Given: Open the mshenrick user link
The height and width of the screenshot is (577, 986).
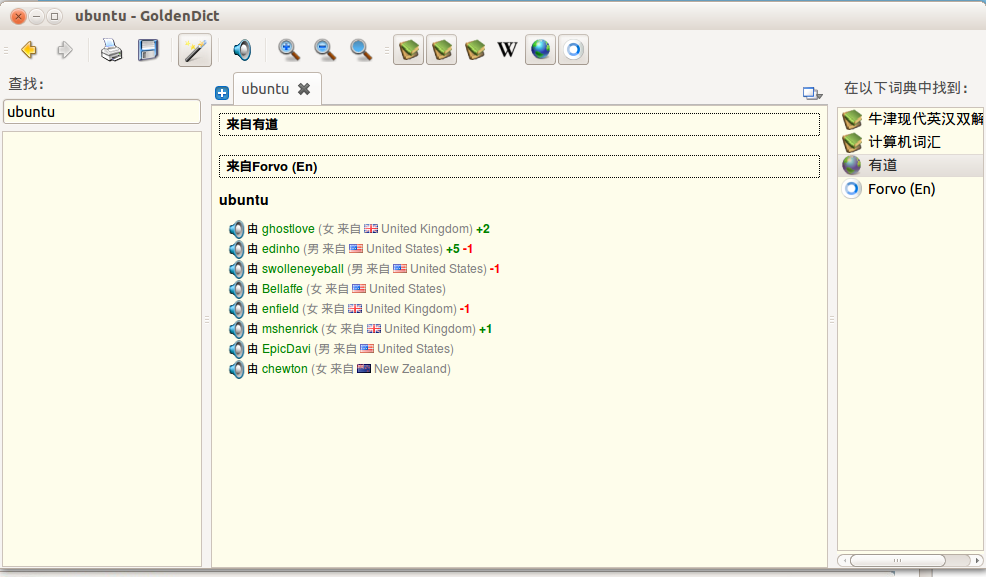Looking at the screenshot, I should coord(290,329).
